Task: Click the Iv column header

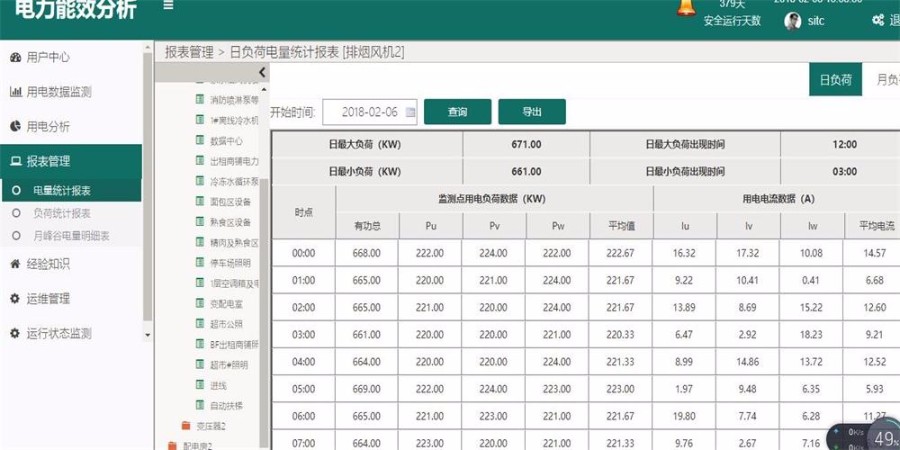Action: coord(748,226)
